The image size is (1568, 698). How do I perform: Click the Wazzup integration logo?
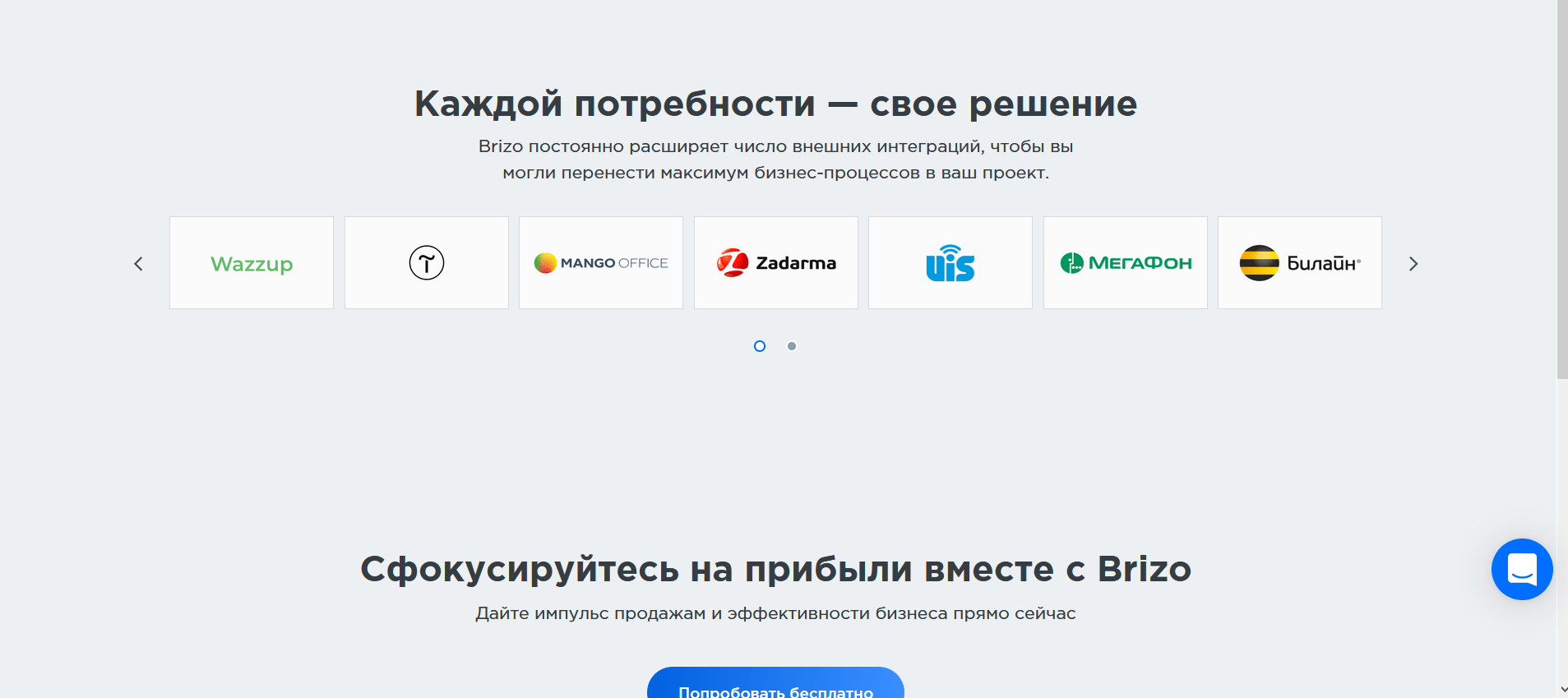coord(252,263)
